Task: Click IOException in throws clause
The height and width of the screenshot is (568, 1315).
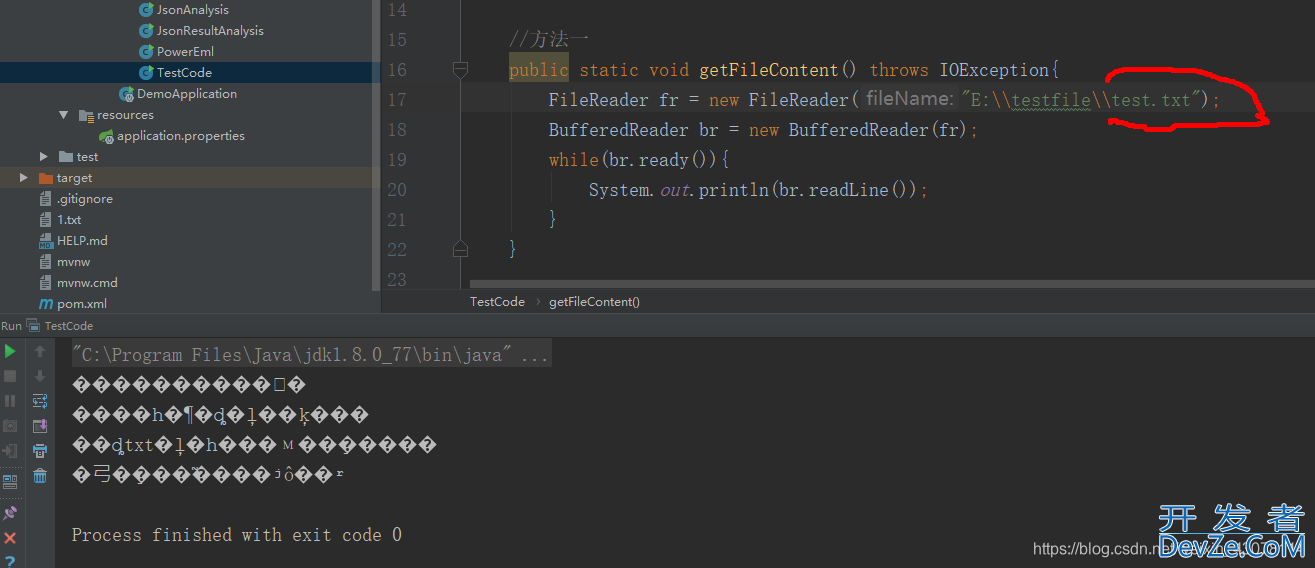Action: coord(994,70)
